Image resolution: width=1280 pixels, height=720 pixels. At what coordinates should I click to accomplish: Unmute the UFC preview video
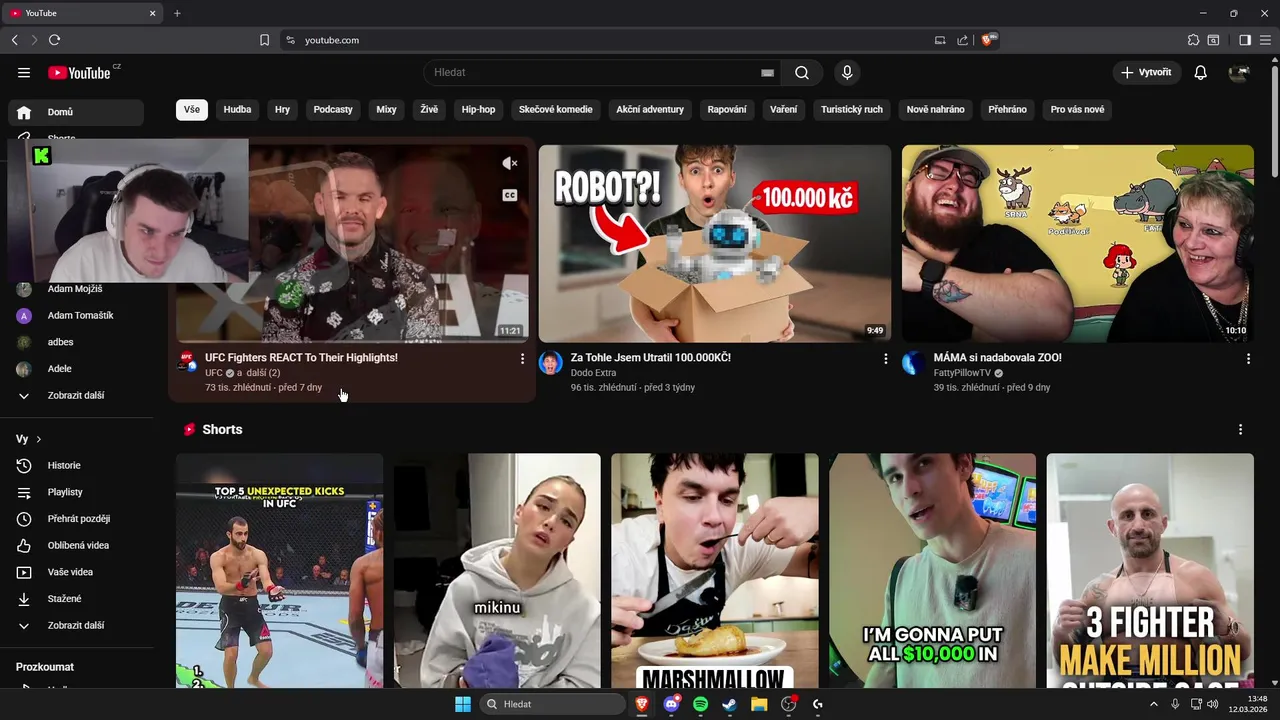pos(510,163)
